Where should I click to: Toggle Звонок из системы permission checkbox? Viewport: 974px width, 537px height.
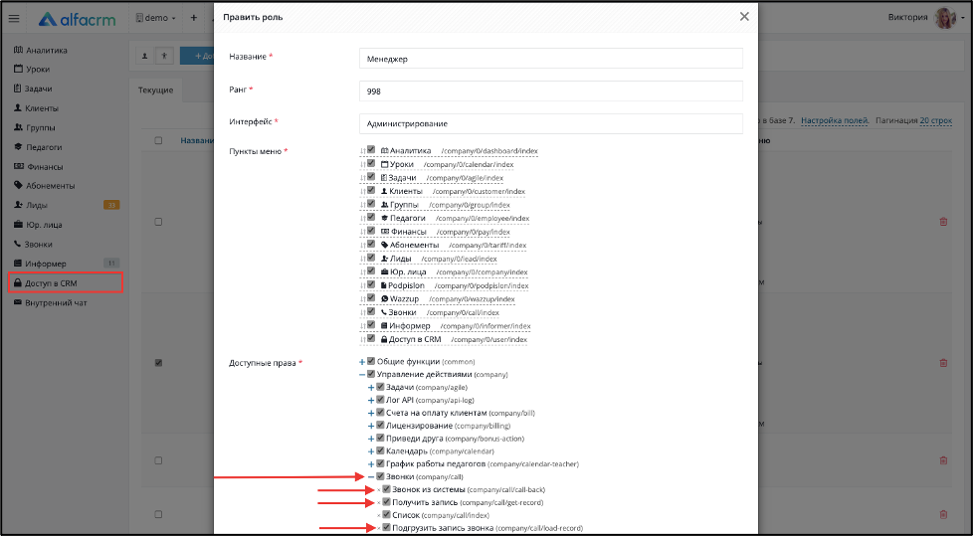386,489
